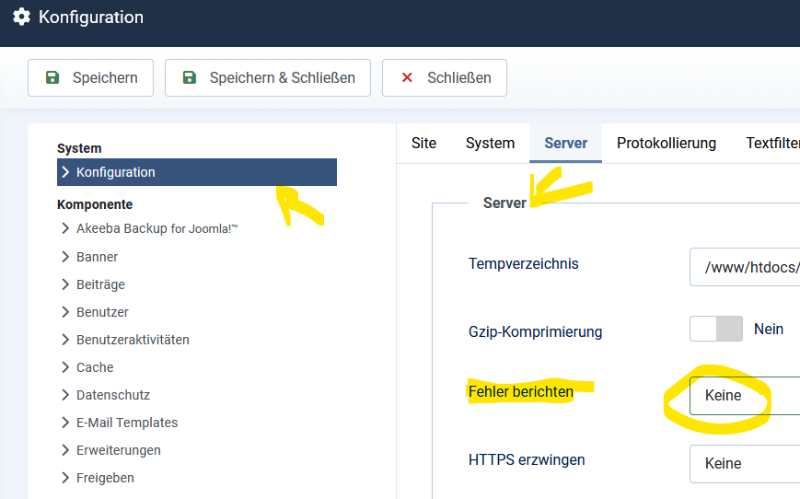Open the Benutzeraktivitäten component settings
This screenshot has height=499, width=800.
[x=132, y=340]
